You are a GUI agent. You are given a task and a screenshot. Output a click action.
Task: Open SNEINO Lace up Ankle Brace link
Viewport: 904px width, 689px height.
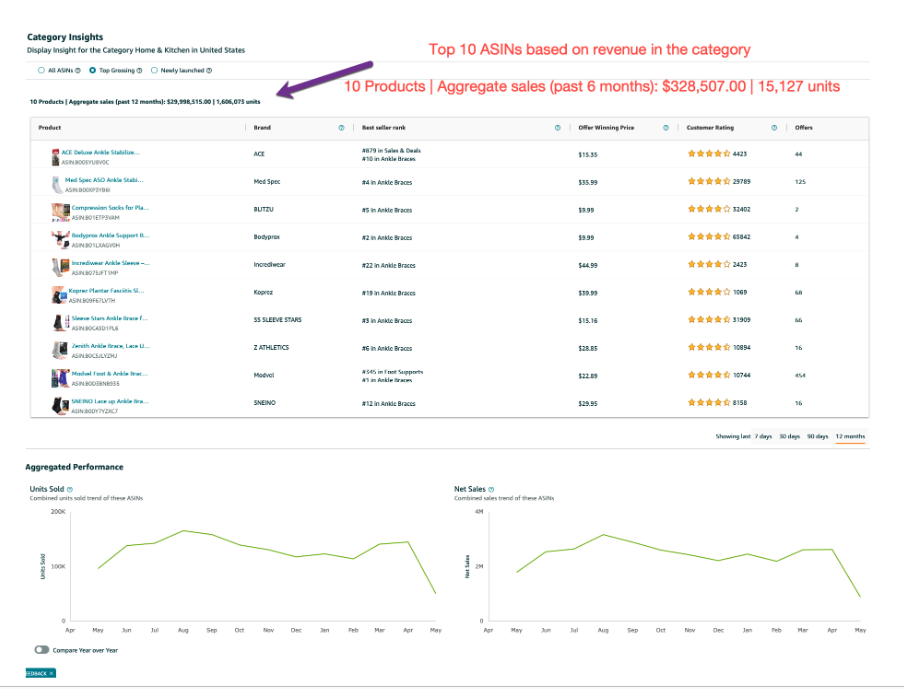(x=109, y=400)
